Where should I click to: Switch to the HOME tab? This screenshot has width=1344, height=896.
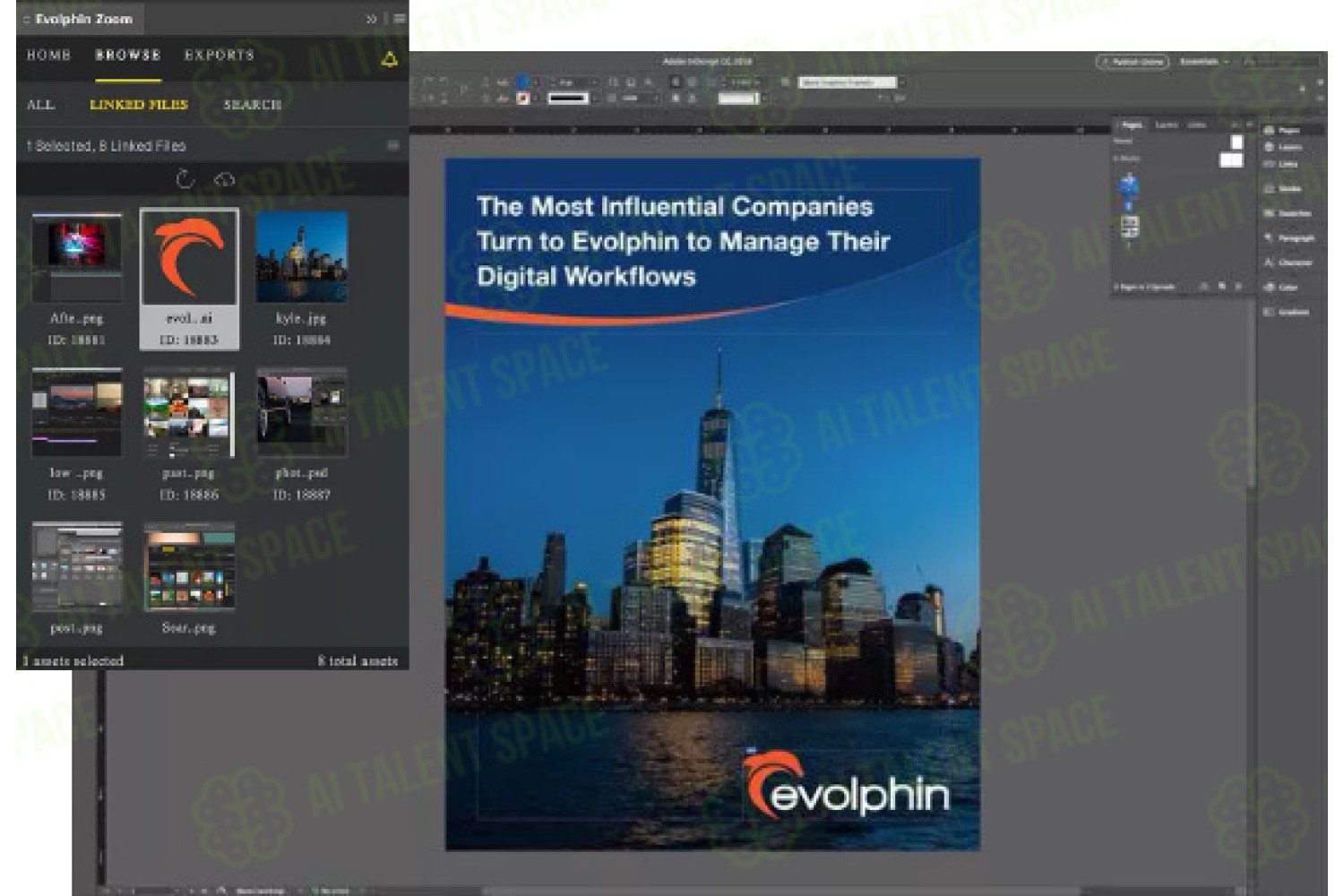(48, 55)
